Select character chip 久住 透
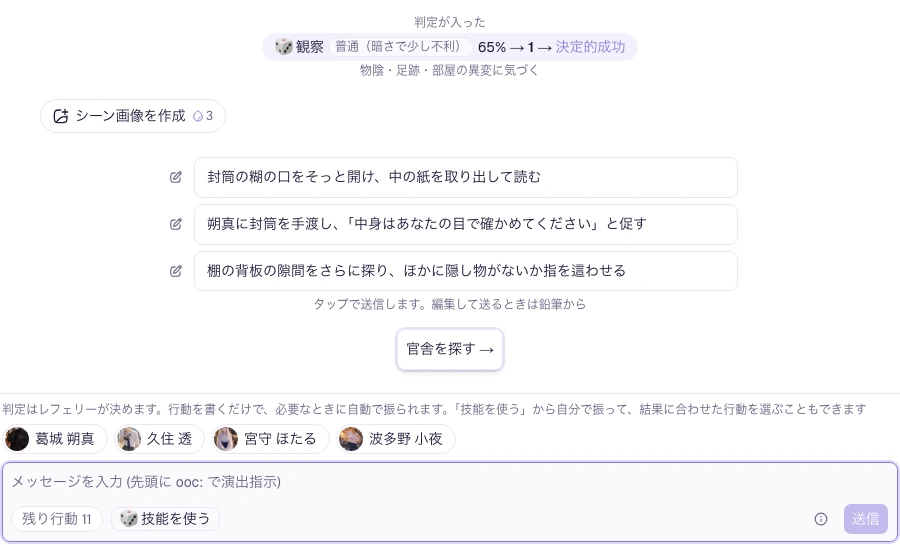Image resolution: width=900 pixels, height=545 pixels. coord(159,439)
